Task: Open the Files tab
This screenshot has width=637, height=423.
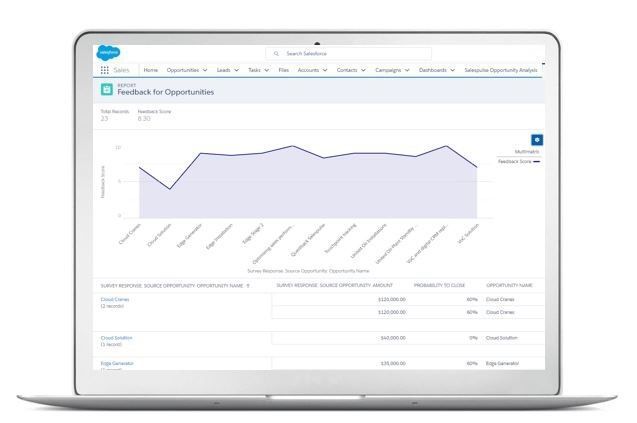Action: (284, 70)
